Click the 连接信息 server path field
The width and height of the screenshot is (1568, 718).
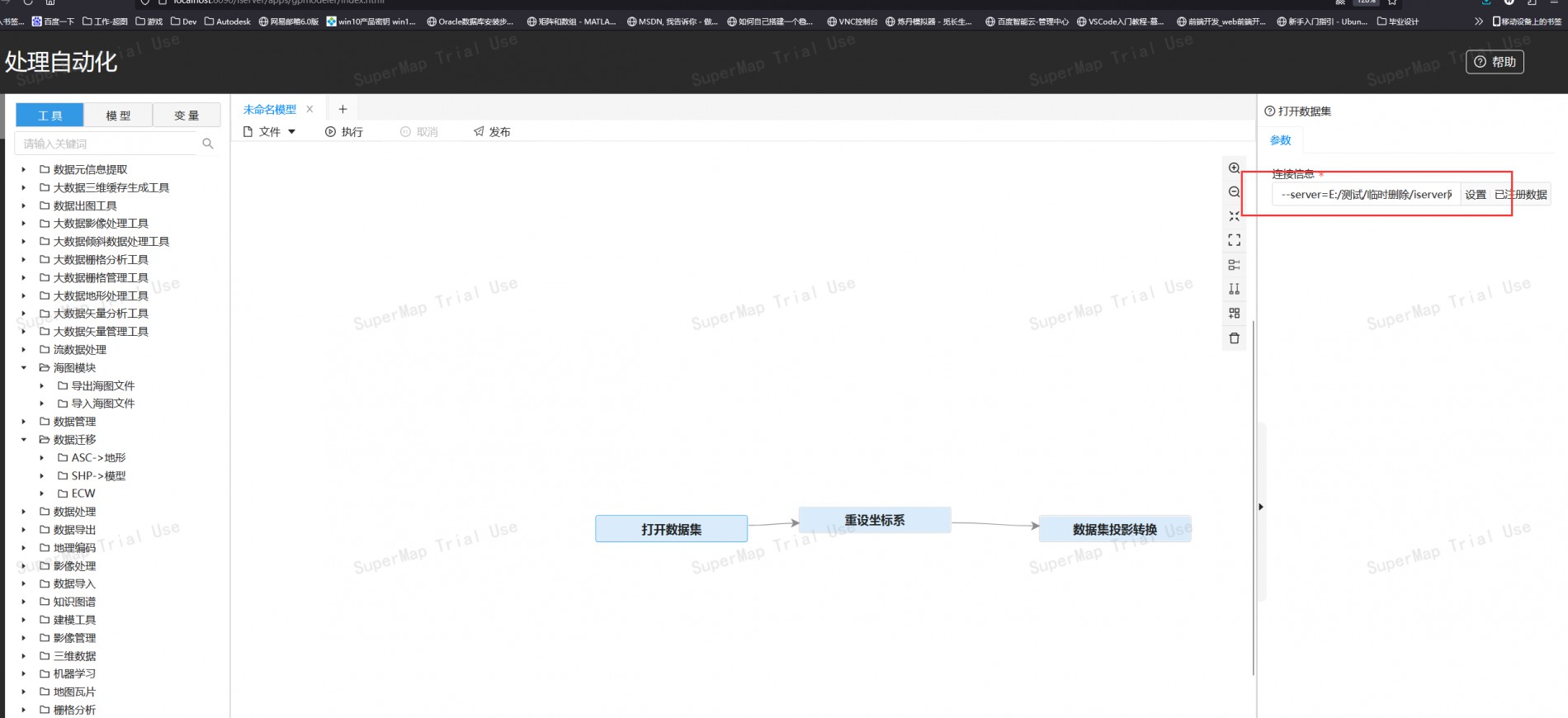tap(1366, 195)
